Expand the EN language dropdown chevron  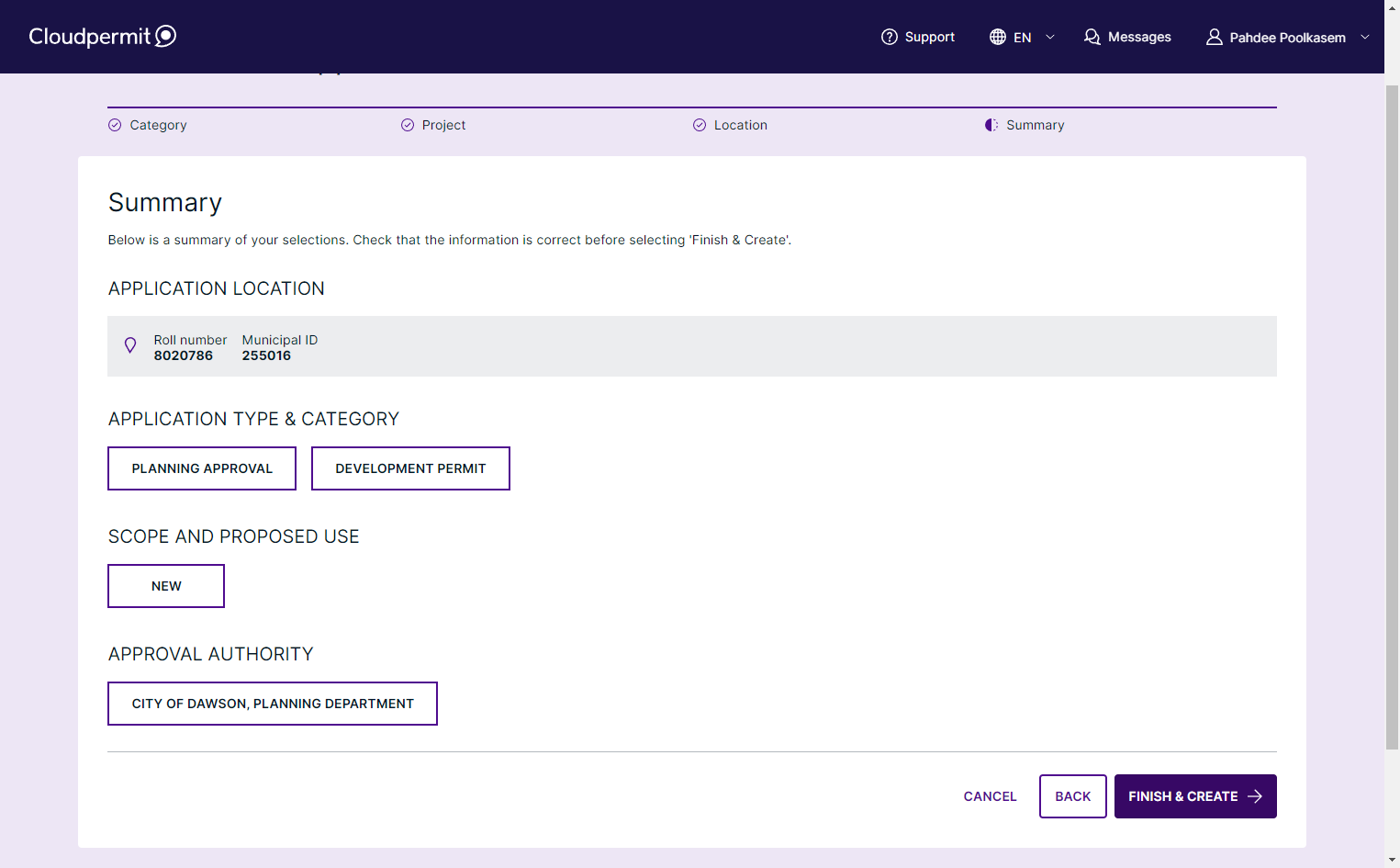(1050, 37)
